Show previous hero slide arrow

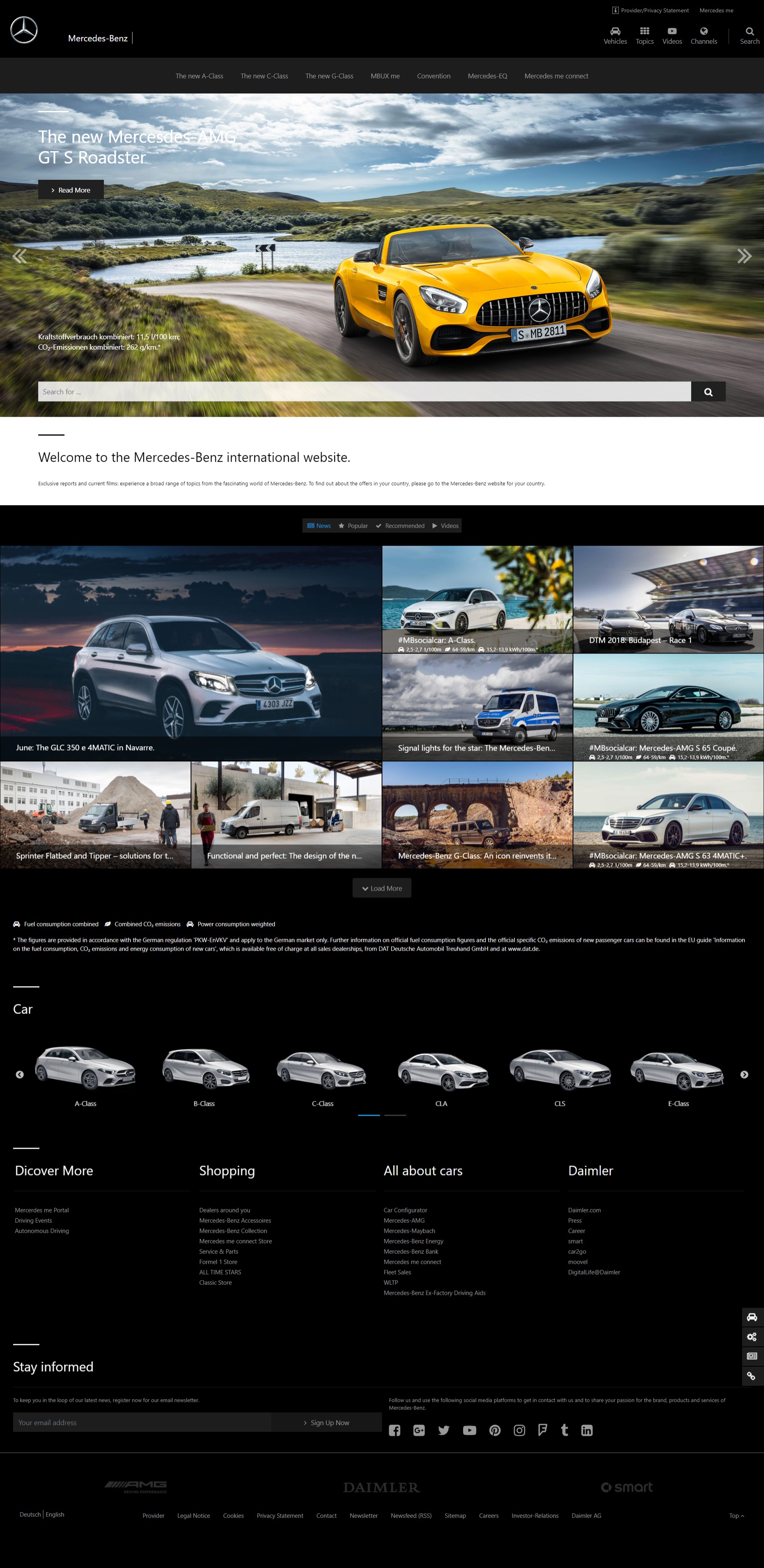pos(19,256)
